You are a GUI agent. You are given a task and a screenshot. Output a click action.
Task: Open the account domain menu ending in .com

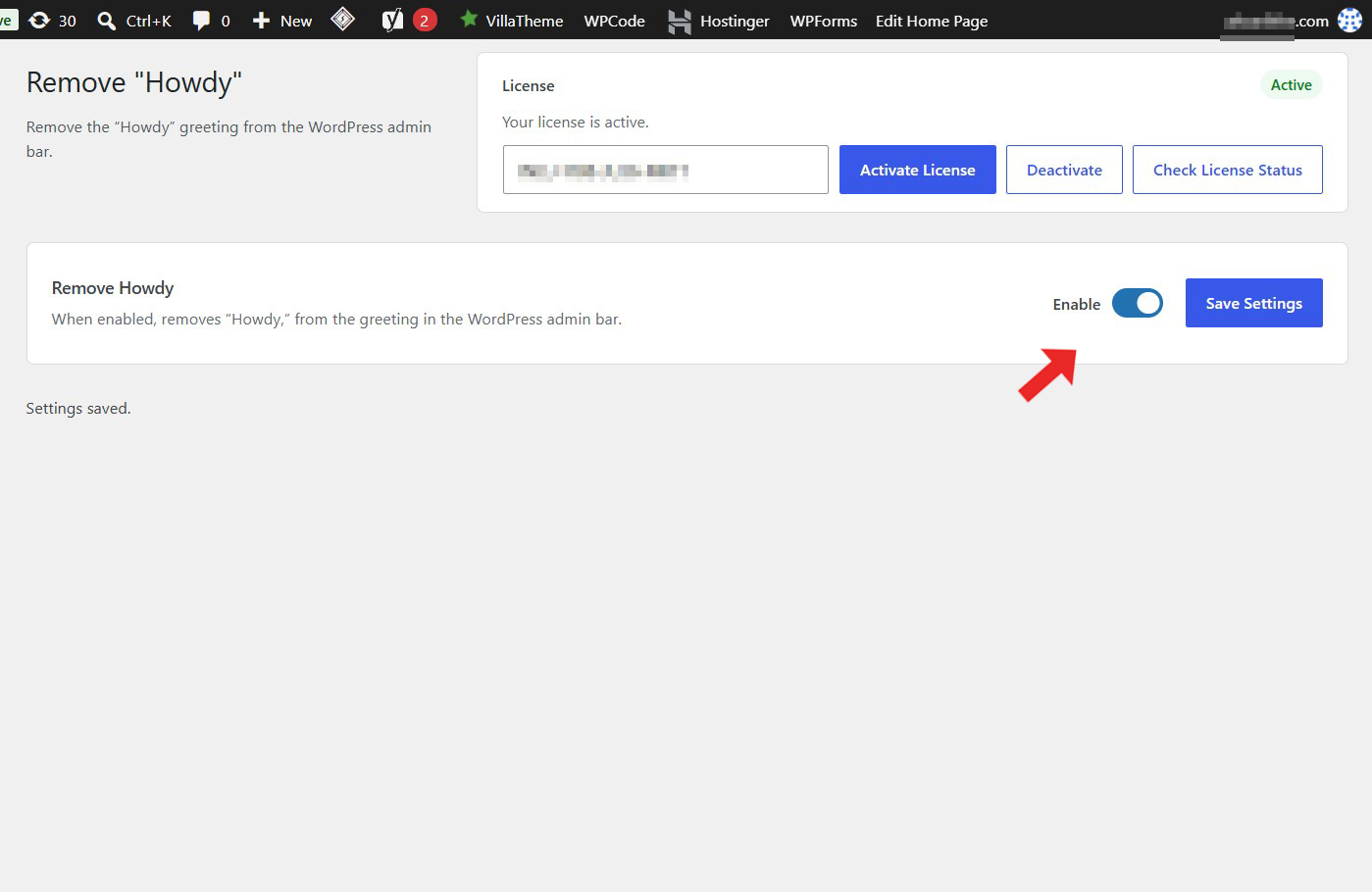pos(1275,21)
